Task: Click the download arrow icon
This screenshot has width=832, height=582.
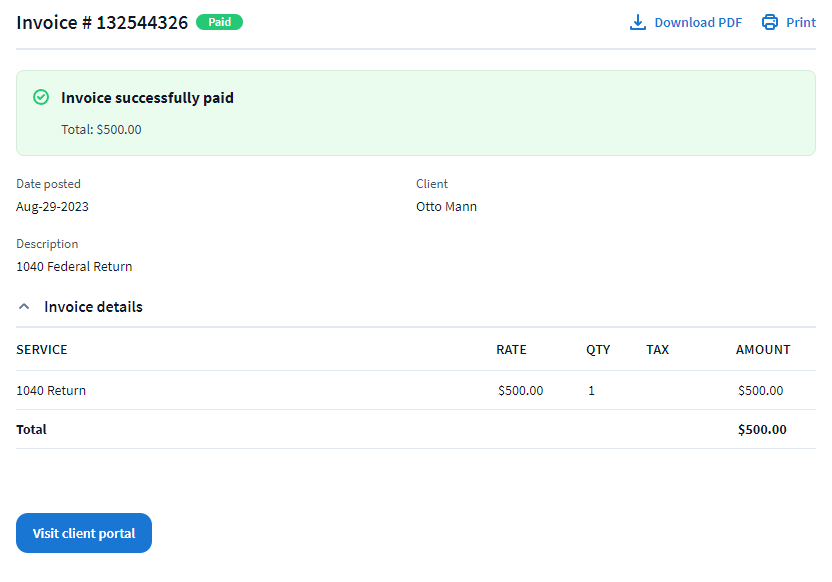Action: [x=638, y=22]
